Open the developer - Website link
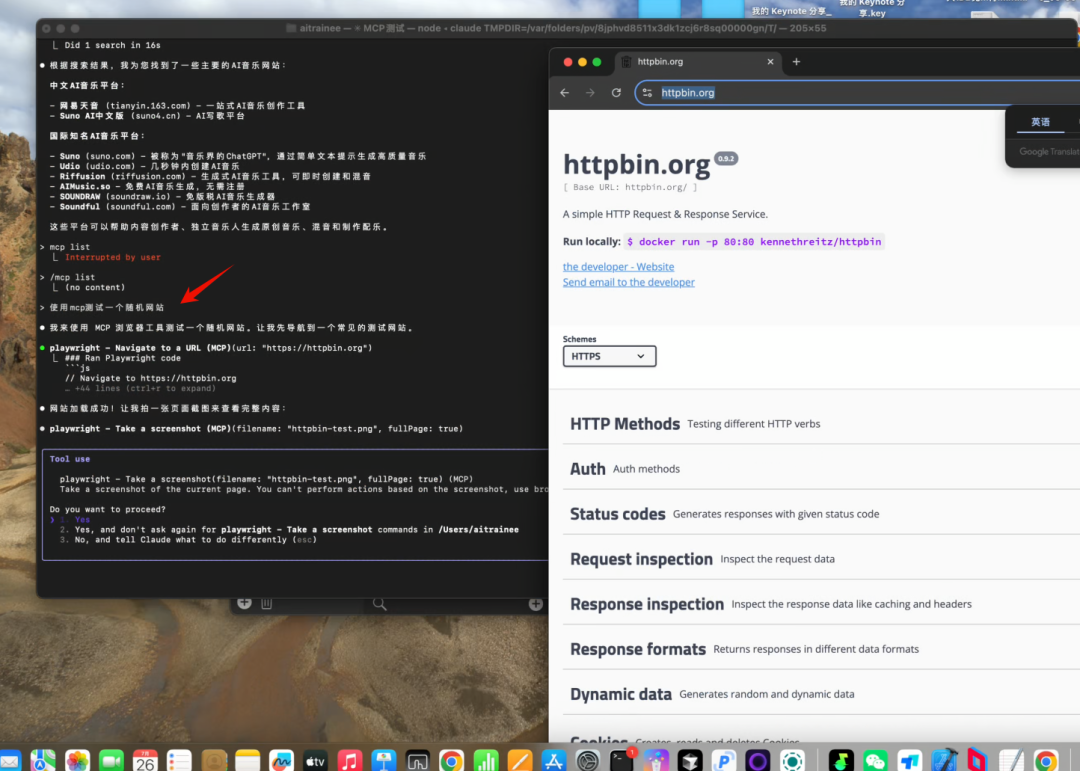The image size is (1080, 771). 619,267
